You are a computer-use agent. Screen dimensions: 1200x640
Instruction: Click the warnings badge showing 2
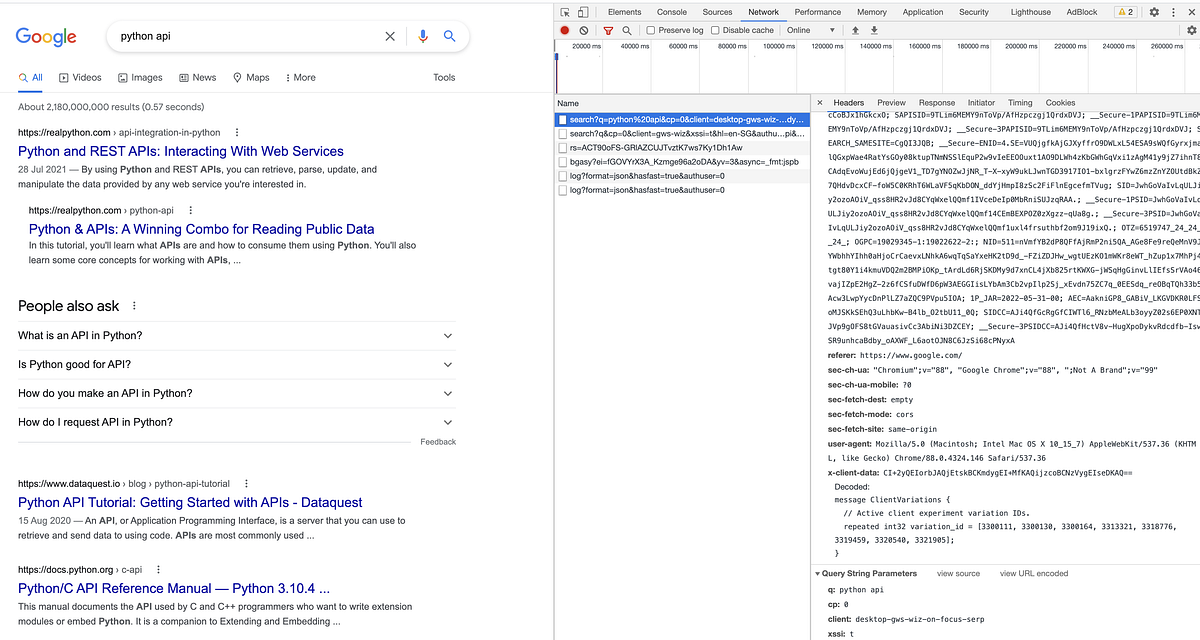pyautogui.click(x=1126, y=12)
